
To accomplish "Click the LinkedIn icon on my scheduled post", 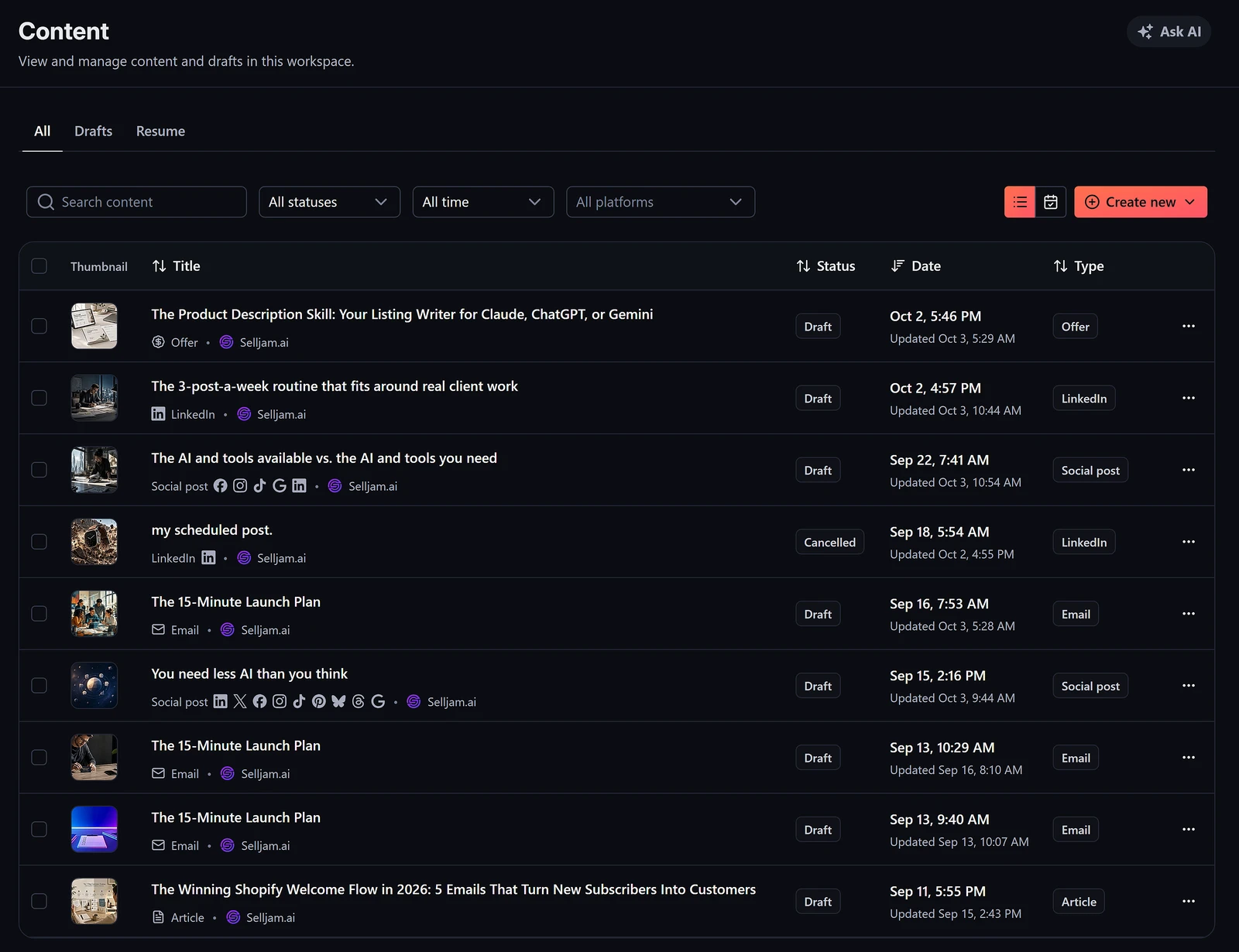I will click(208, 557).
